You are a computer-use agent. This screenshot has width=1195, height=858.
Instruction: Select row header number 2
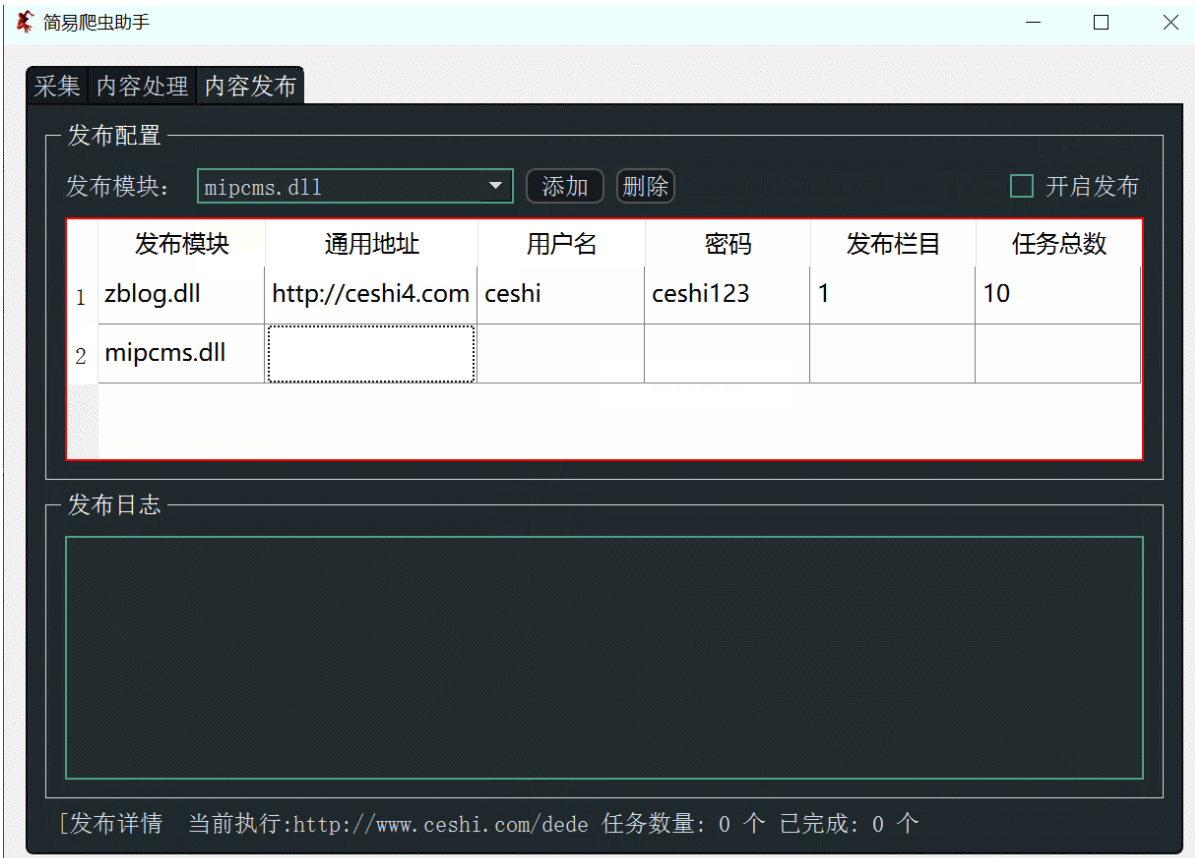[x=82, y=355]
